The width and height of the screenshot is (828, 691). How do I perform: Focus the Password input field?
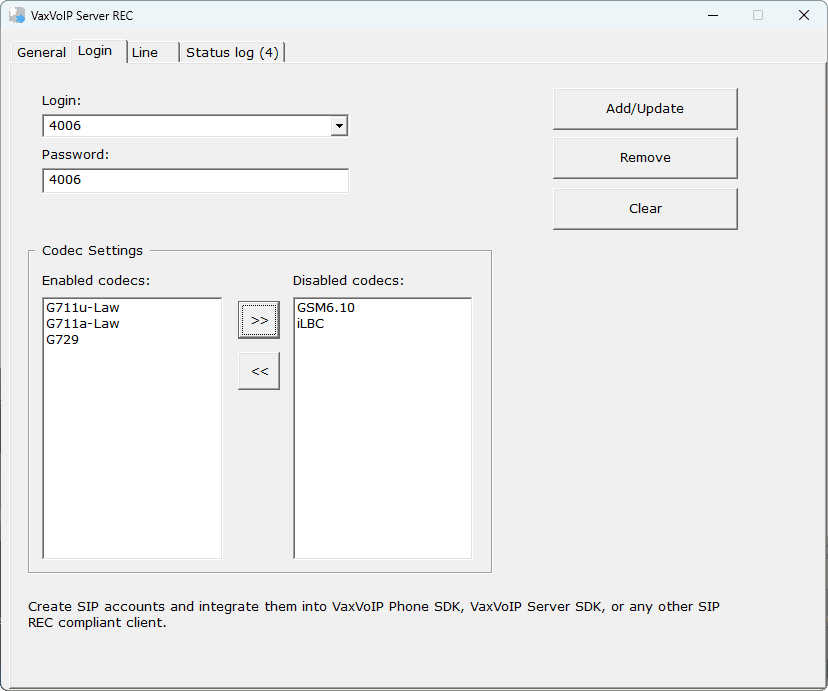coord(195,180)
